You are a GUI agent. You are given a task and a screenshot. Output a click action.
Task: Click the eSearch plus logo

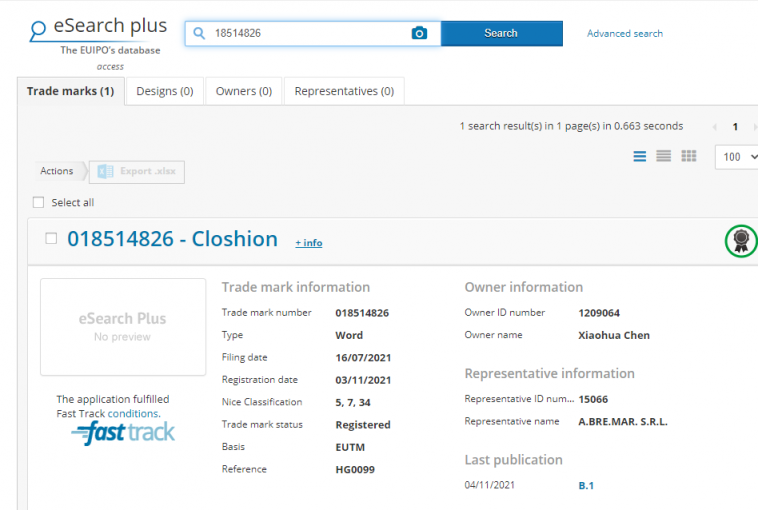tap(98, 28)
